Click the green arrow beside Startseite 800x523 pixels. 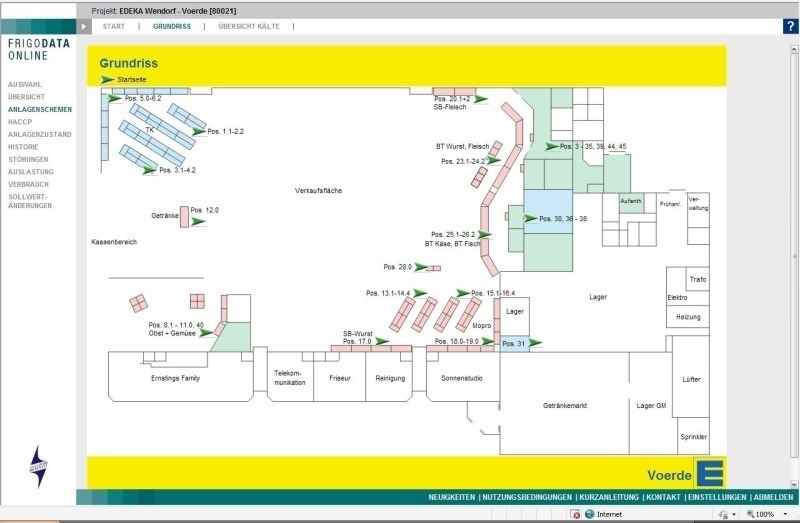pyautogui.click(x=107, y=80)
